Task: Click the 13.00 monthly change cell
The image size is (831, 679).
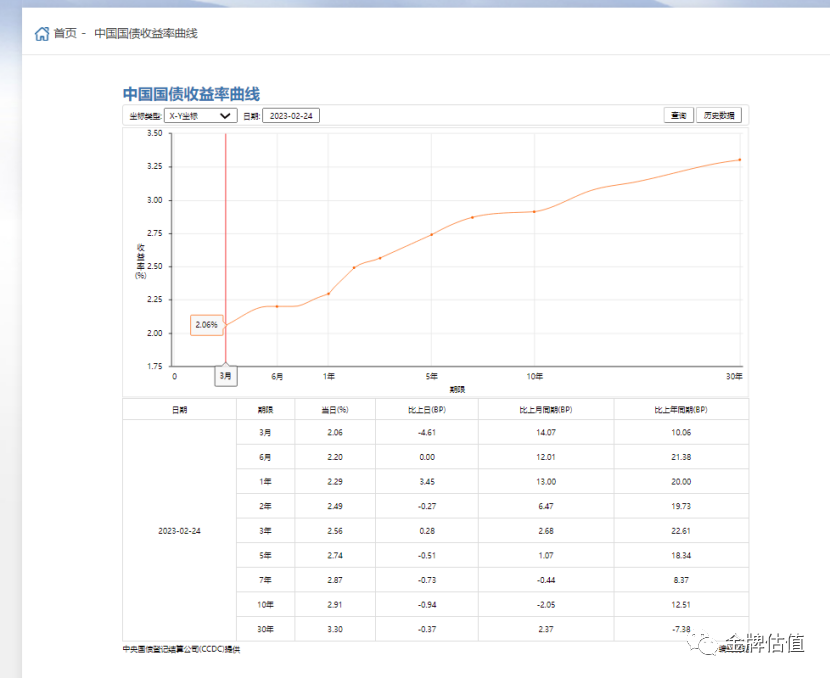Action: 546,482
